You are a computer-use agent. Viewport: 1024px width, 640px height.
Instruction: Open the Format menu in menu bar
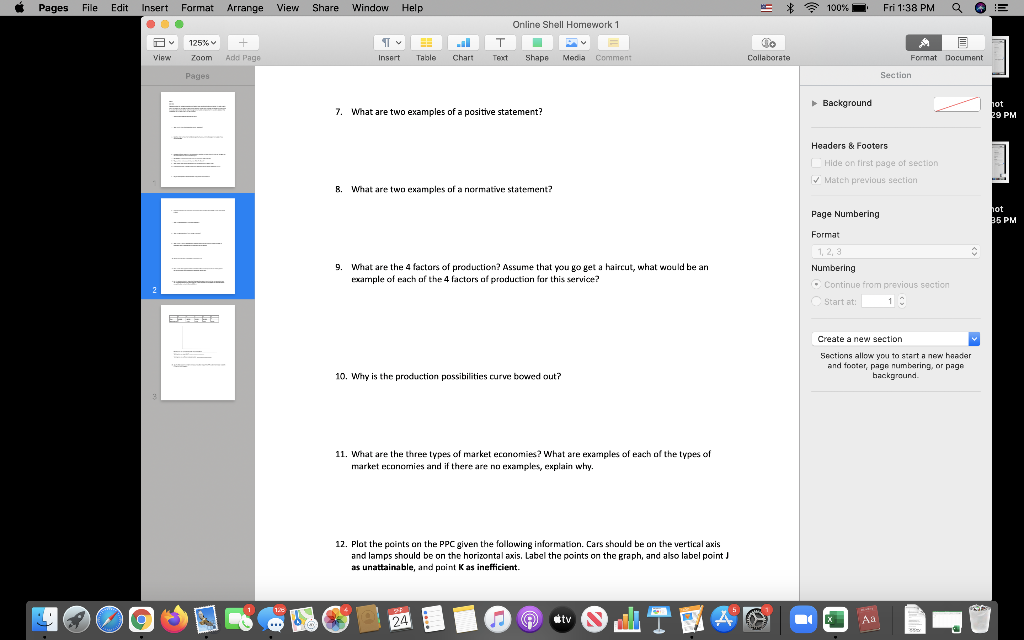click(196, 8)
